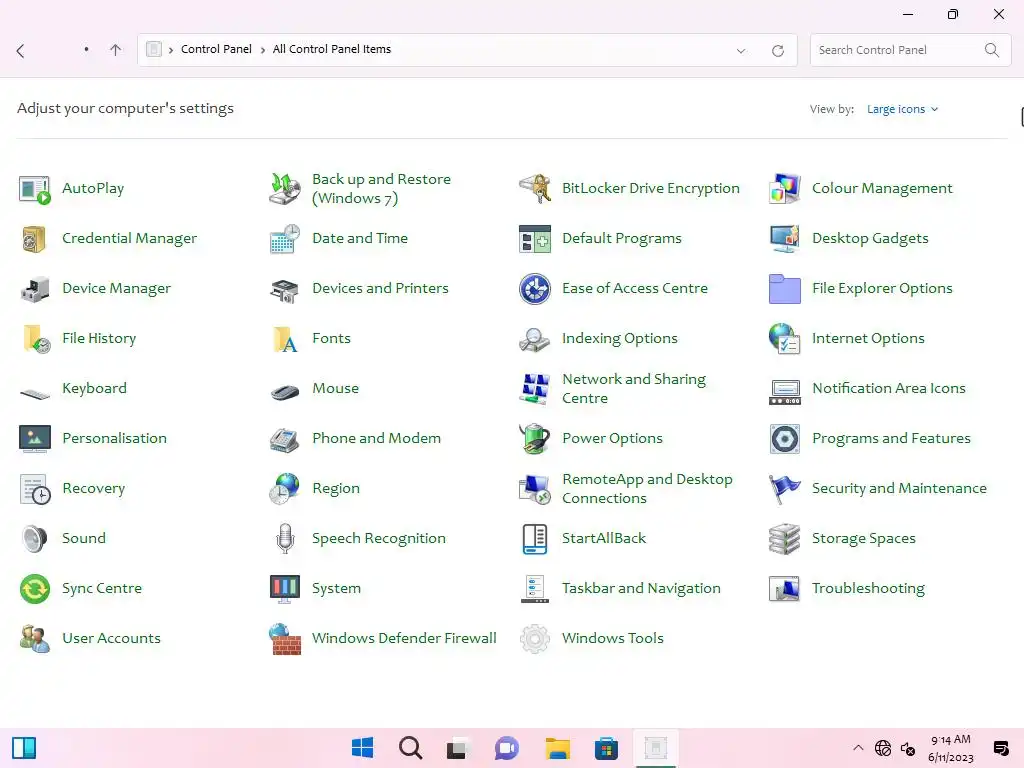
Task: Open taskbar Search magnifier
Action: (x=411, y=748)
